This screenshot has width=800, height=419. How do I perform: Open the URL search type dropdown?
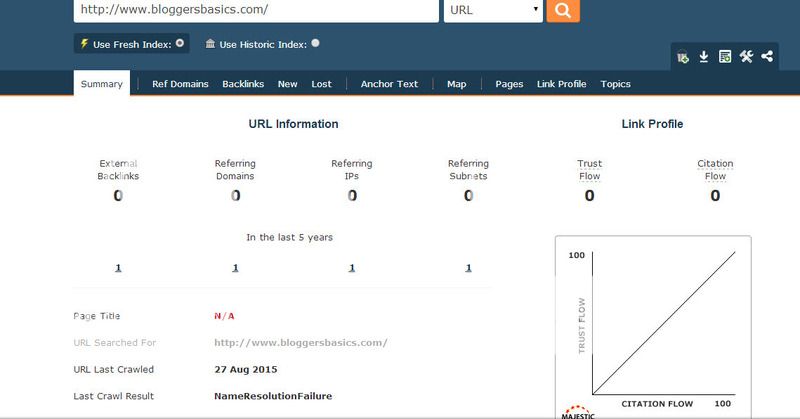pos(493,10)
